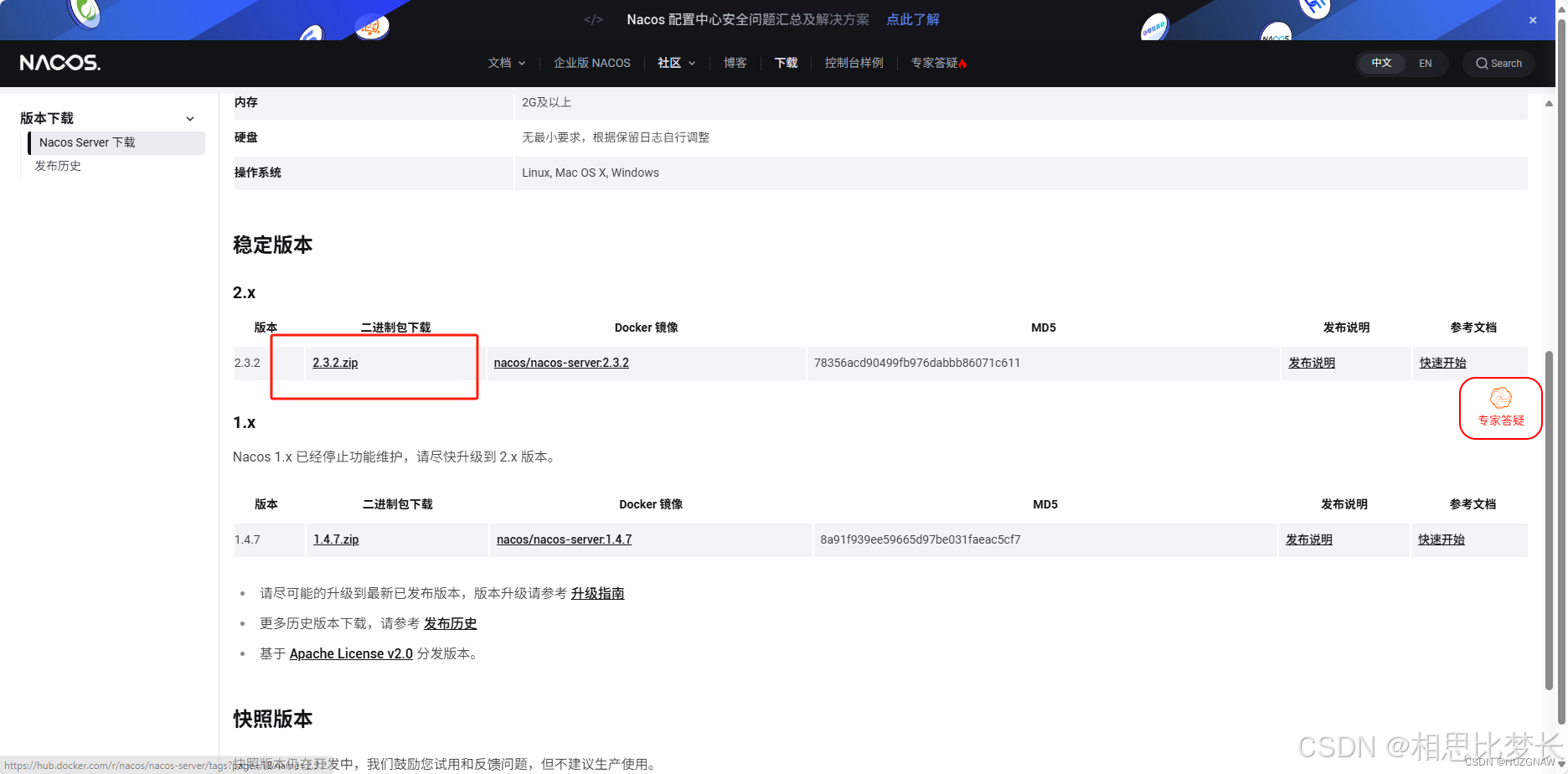Image resolution: width=1568 pixels, height=774 pixels.
Task: Open 发布说明 for version 1.4.7
Action: click(1309, 539)
